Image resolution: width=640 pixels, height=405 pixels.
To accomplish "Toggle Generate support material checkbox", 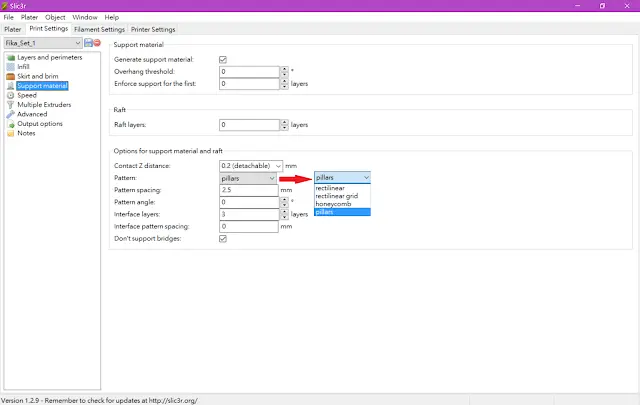I will click(x=223, y=60).
